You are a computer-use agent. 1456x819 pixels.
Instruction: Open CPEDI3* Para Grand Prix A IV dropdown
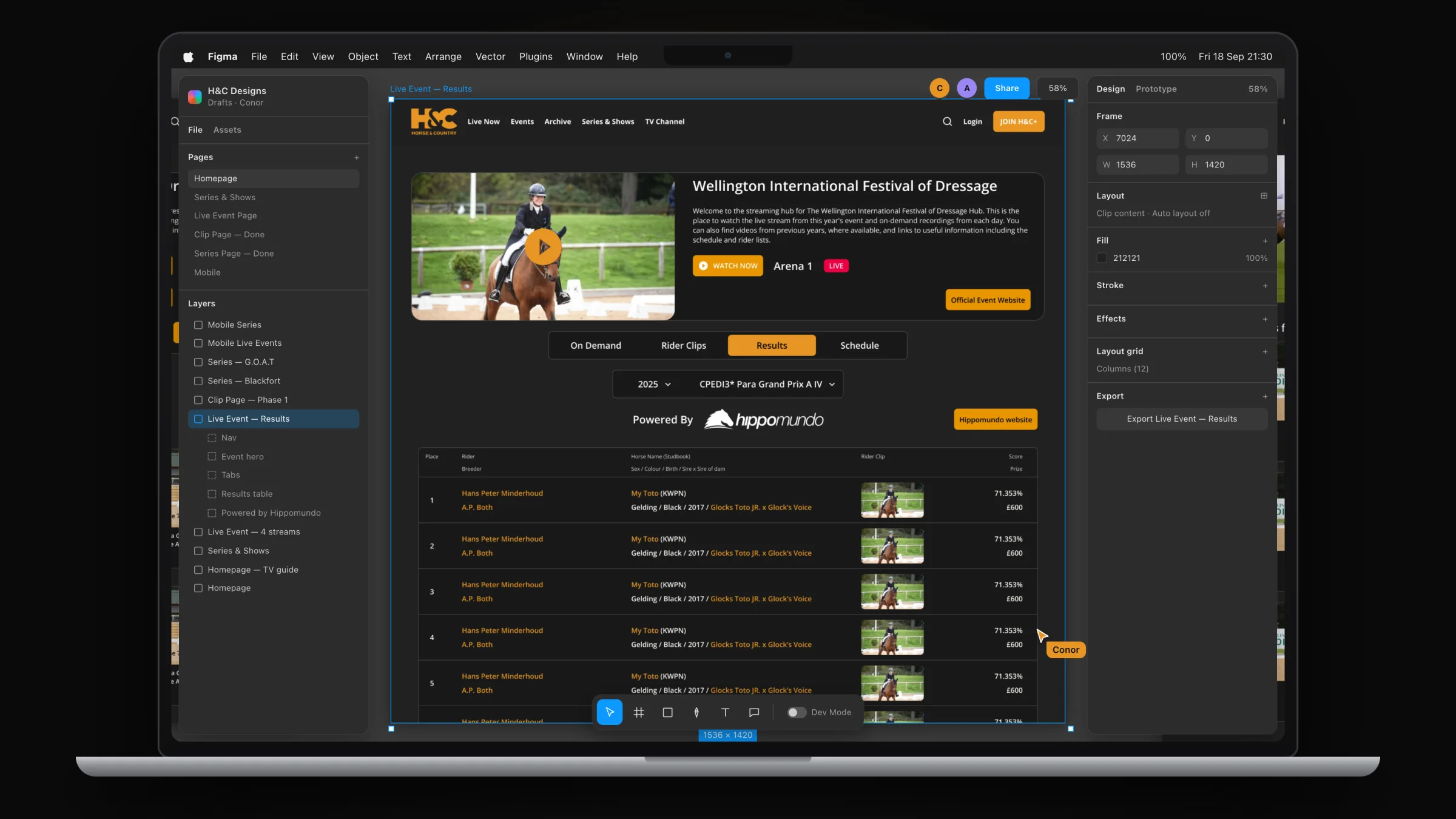click(x=767, y=384)
